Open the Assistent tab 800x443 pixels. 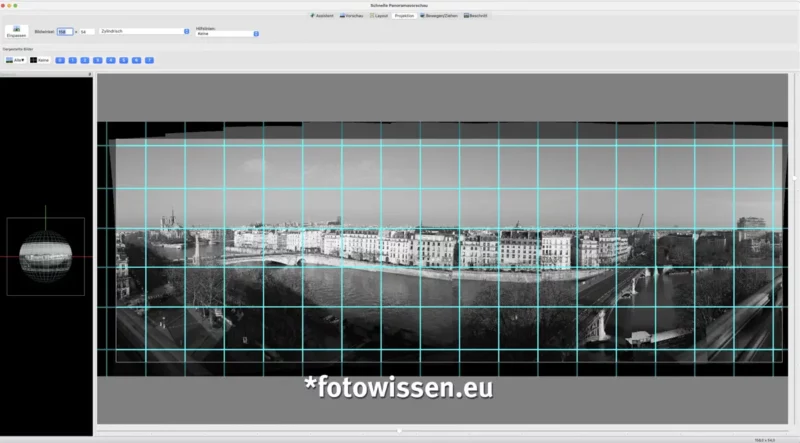tap(322, 16)
